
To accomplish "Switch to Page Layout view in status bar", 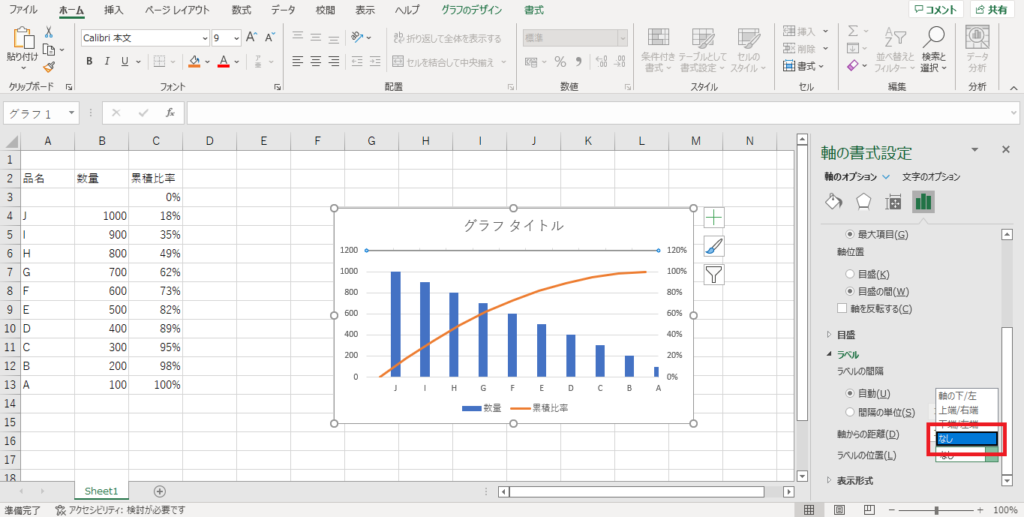I will pos(840,510).
